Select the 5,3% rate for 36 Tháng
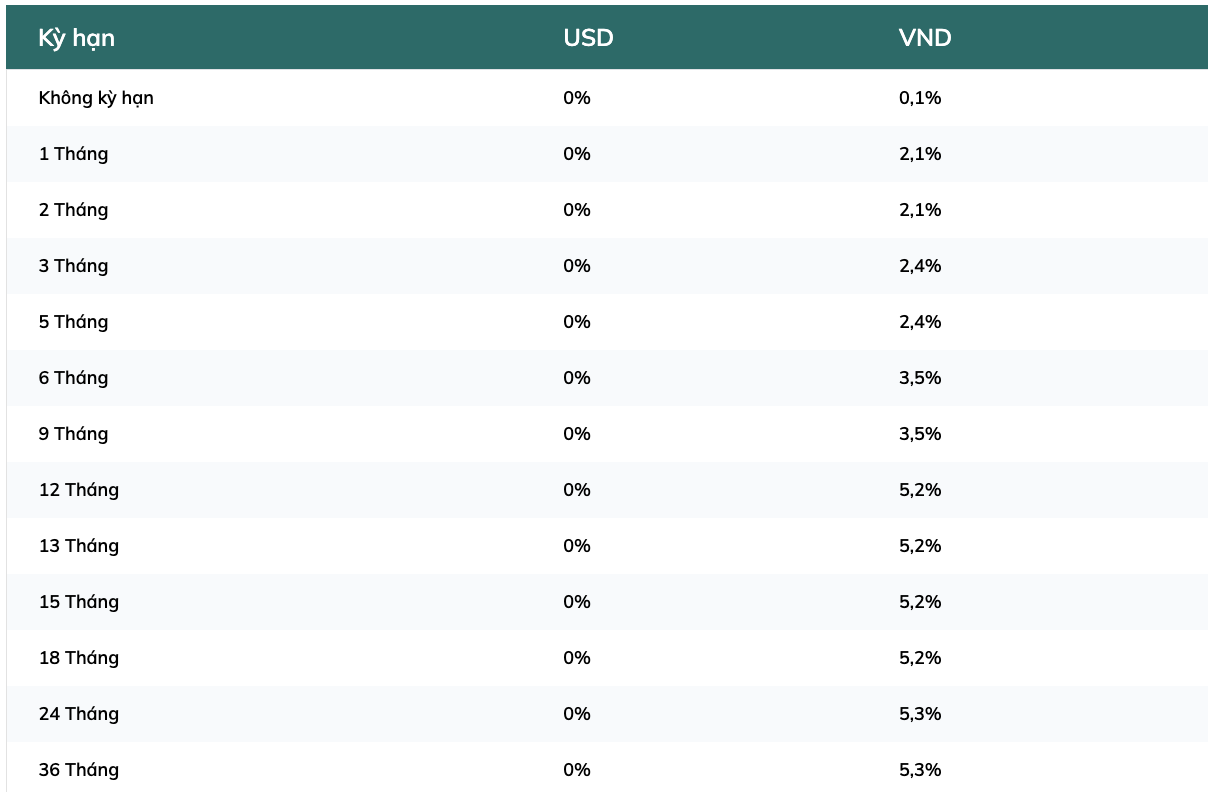This screenshot has width=1208, height=792. [920, 770]
